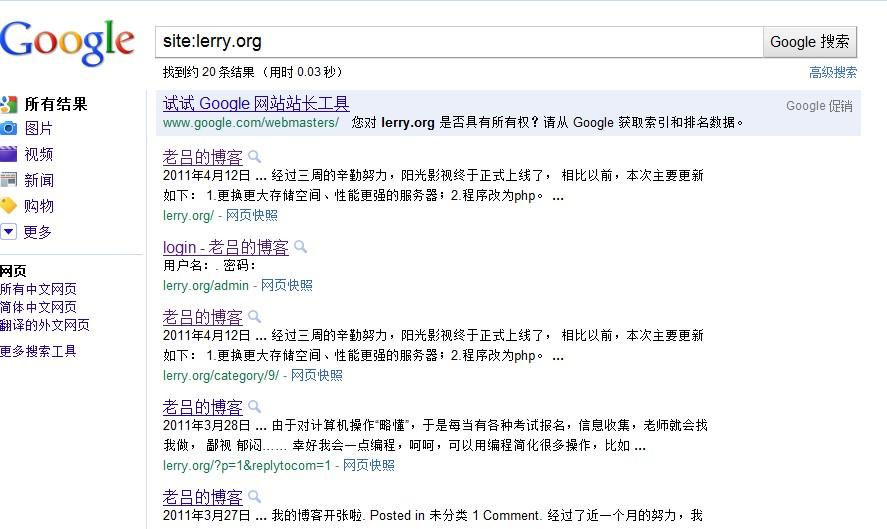Click the search box with site:lerry.org
Viewport: 887px width, 529px height.
[x=459, y=41]
